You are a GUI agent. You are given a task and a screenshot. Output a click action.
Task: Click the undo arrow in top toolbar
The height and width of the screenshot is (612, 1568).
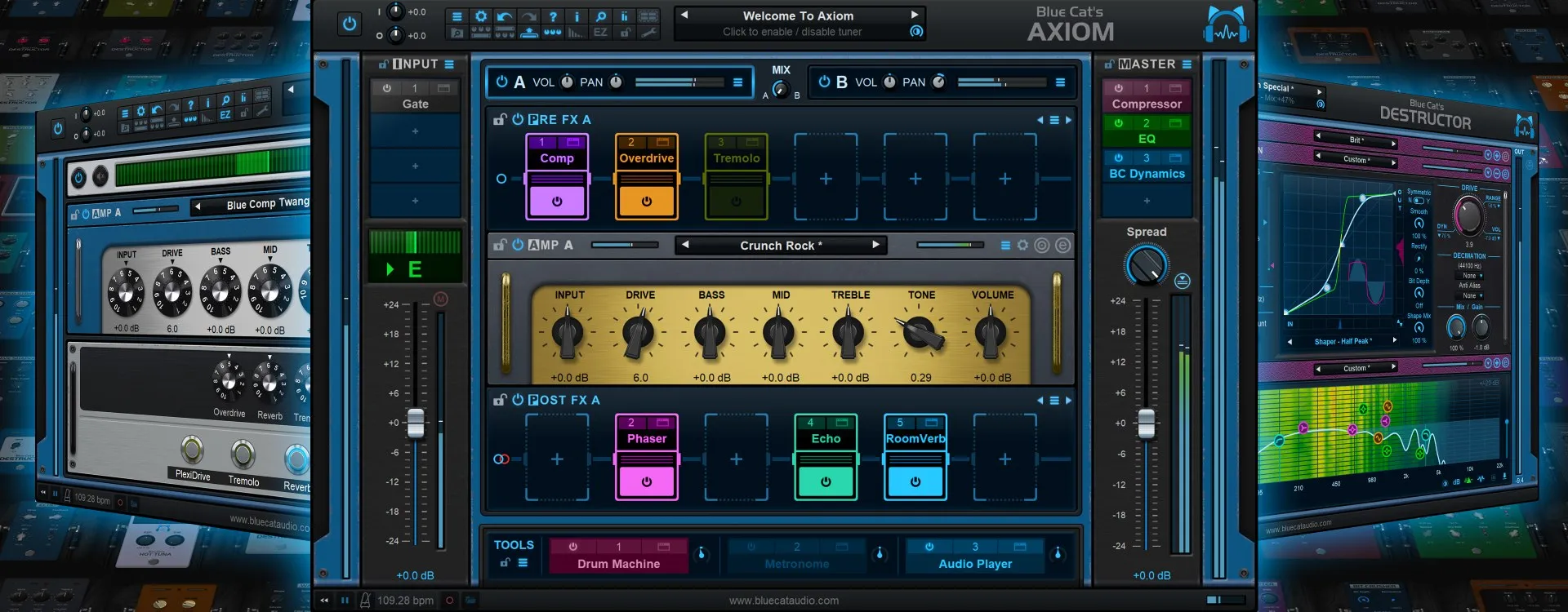coord(505,16)
